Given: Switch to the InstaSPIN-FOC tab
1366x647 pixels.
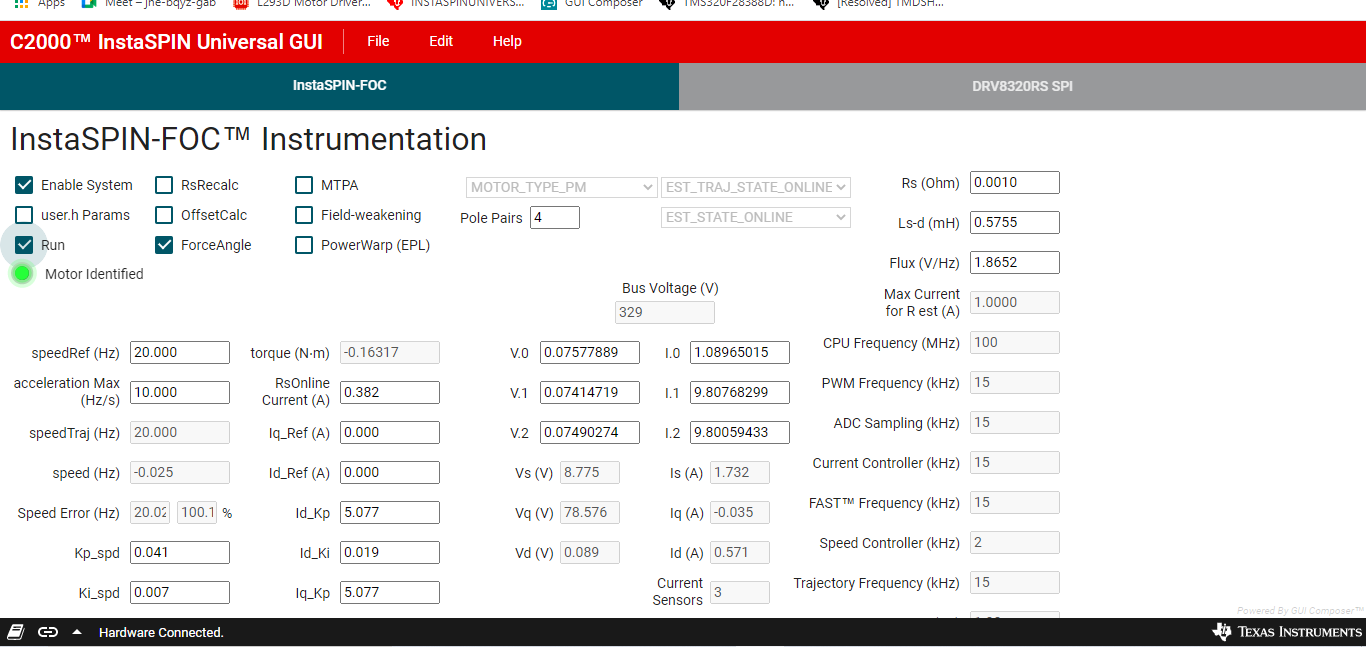Looking at the screenshot, I should point(339,86).
